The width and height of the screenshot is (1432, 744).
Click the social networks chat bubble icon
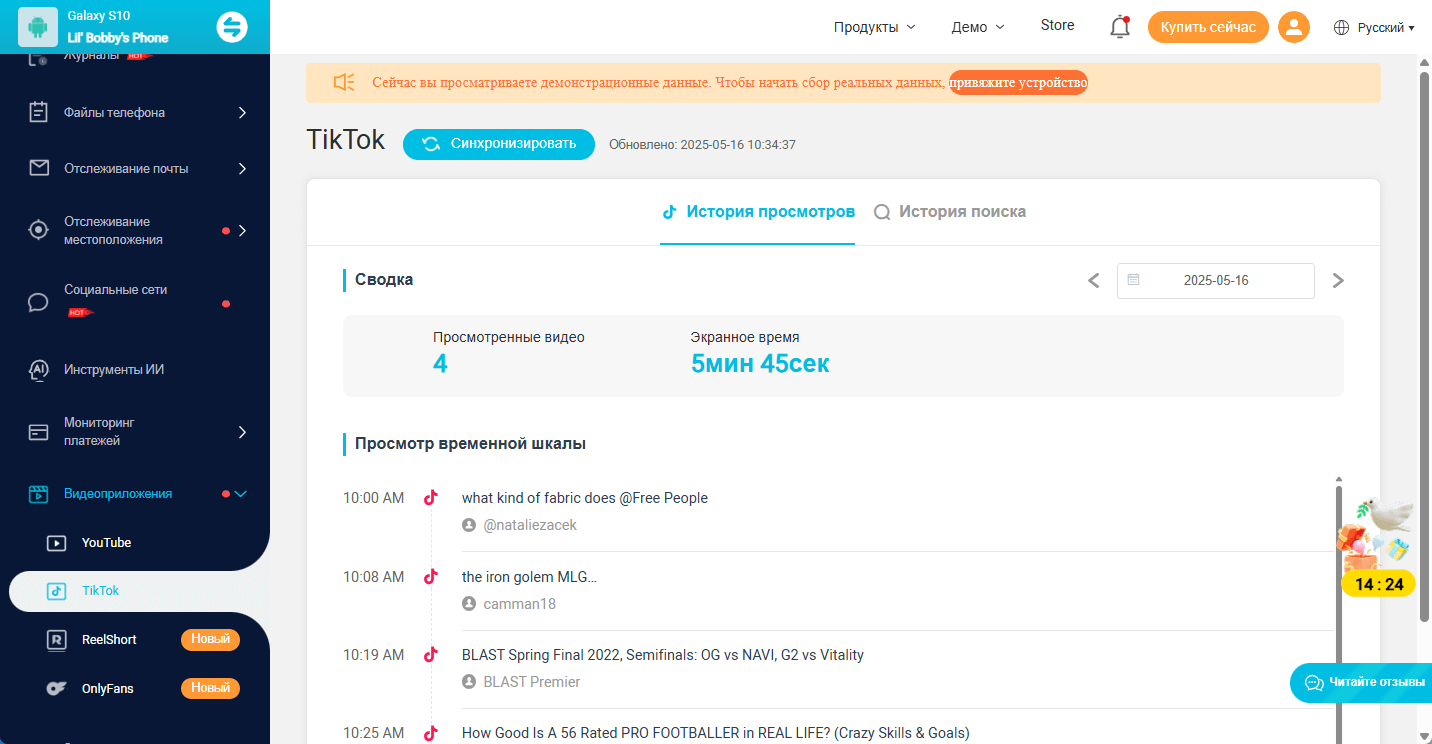[39, 302]
